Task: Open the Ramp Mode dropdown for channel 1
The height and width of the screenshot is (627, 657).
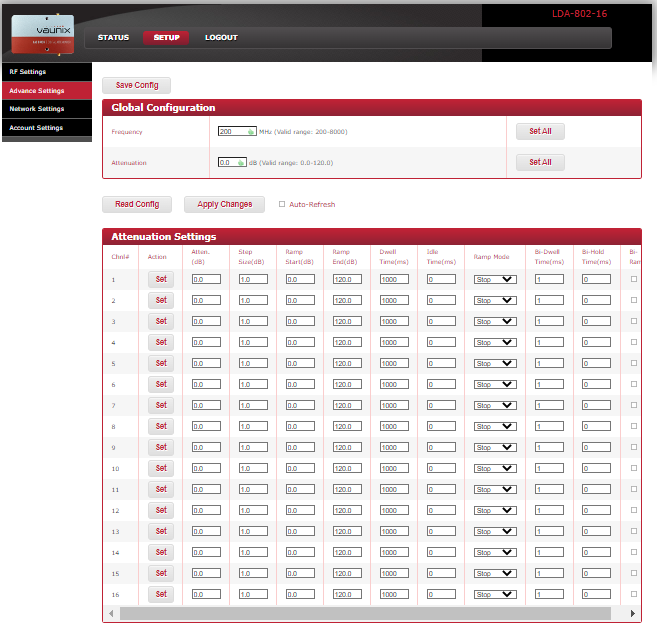Action: (495, 279)
